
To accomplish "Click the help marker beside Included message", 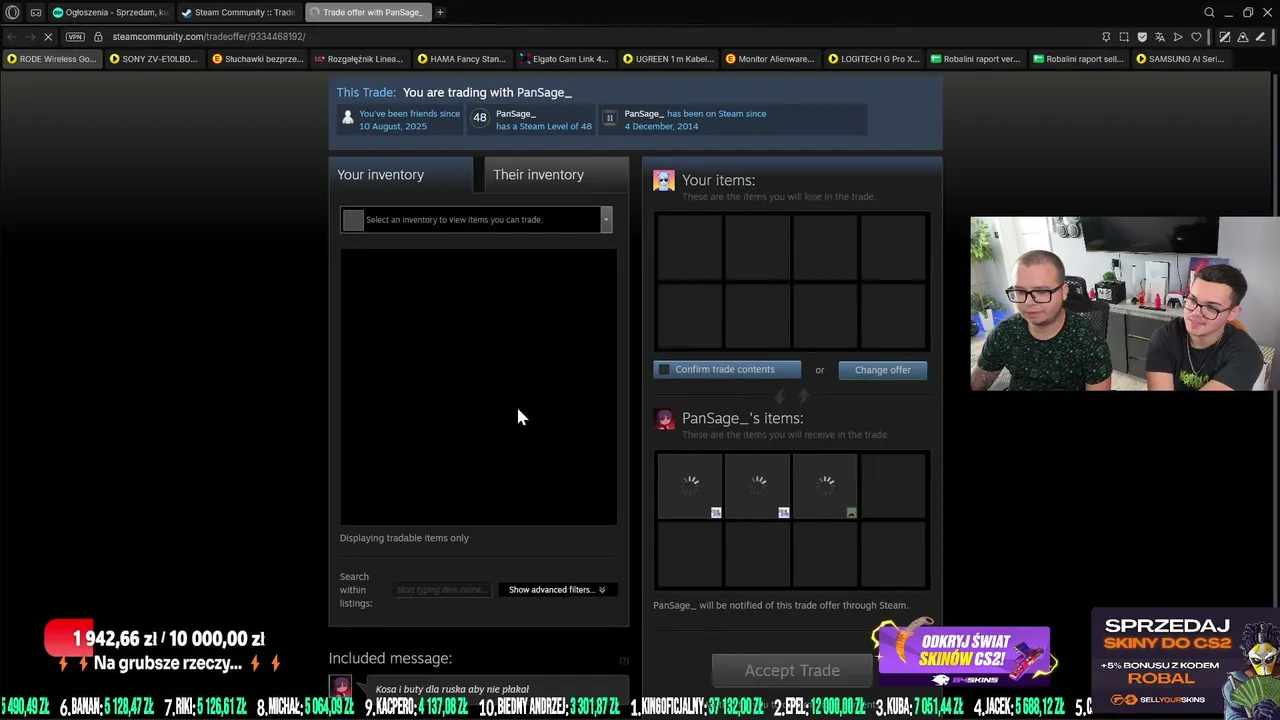I will click(624, 660).
